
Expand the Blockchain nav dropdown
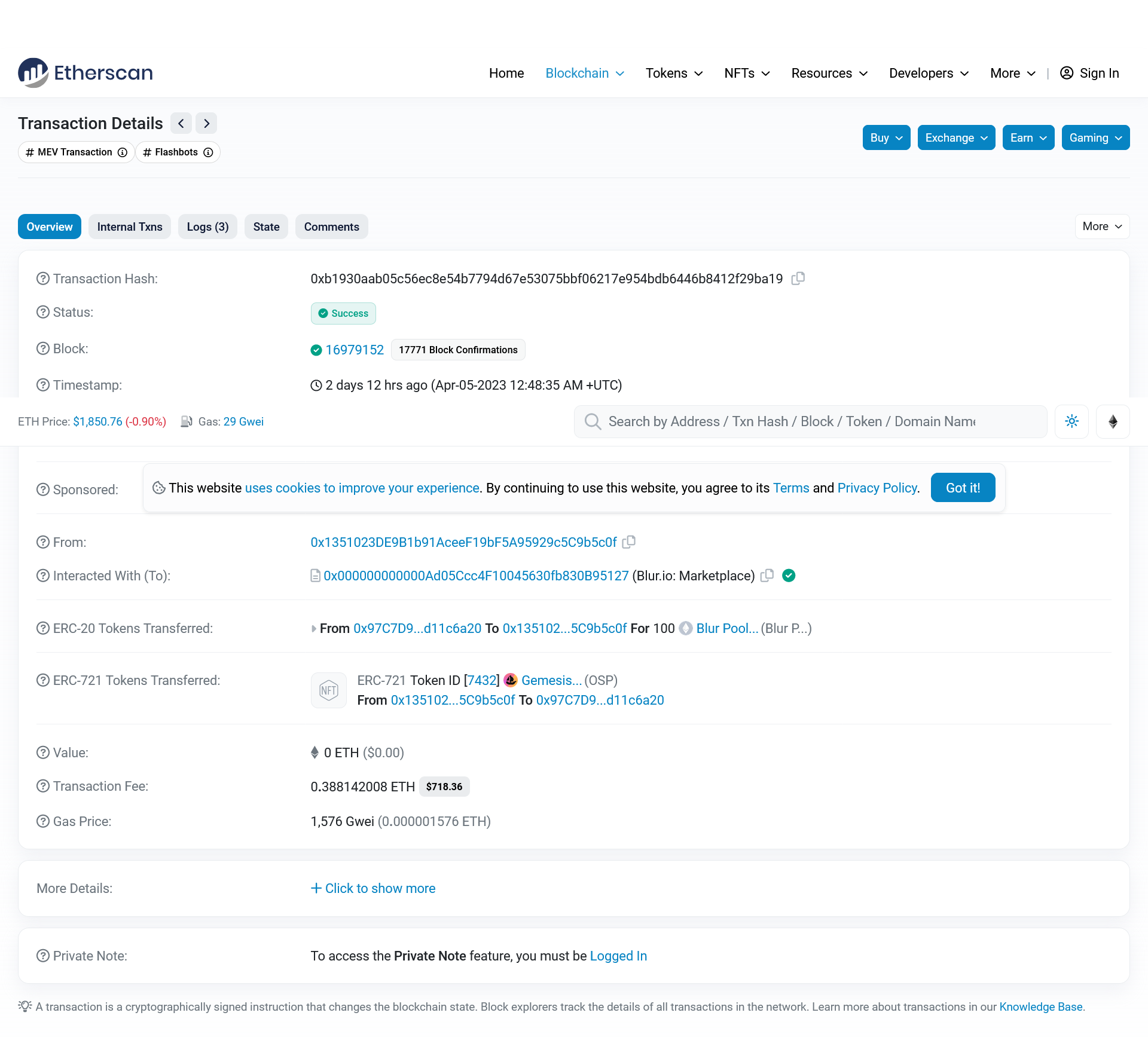(585, 73)
